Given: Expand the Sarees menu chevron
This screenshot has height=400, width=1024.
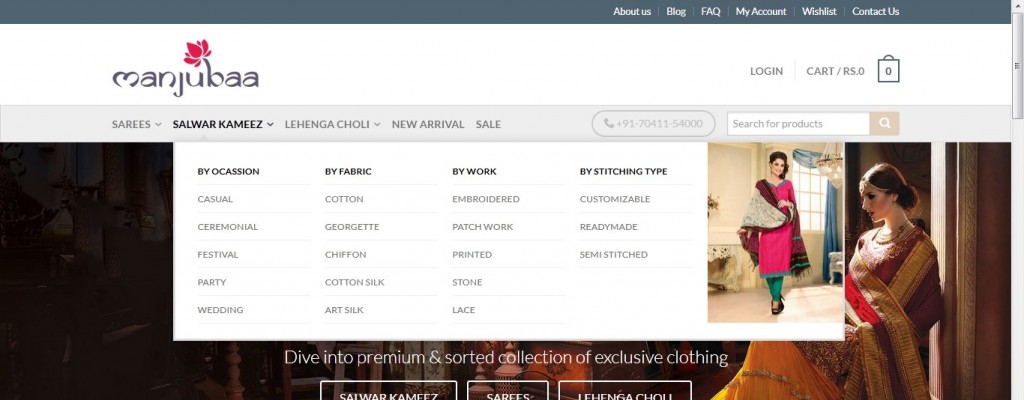Looking at the screenshot, I should point(158,124).
